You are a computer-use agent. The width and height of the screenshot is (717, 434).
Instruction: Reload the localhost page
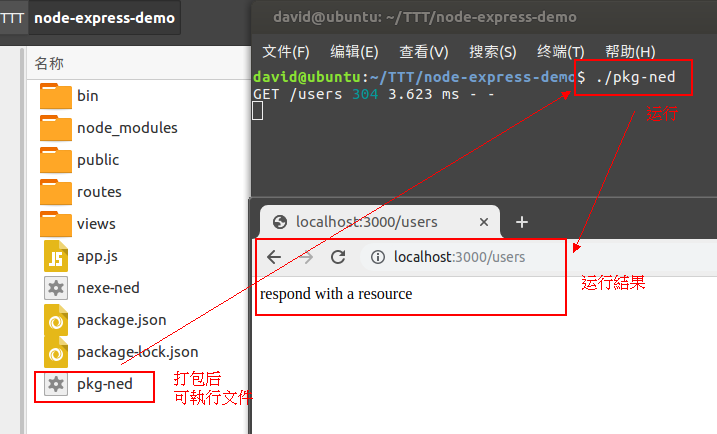coord(338,257)
